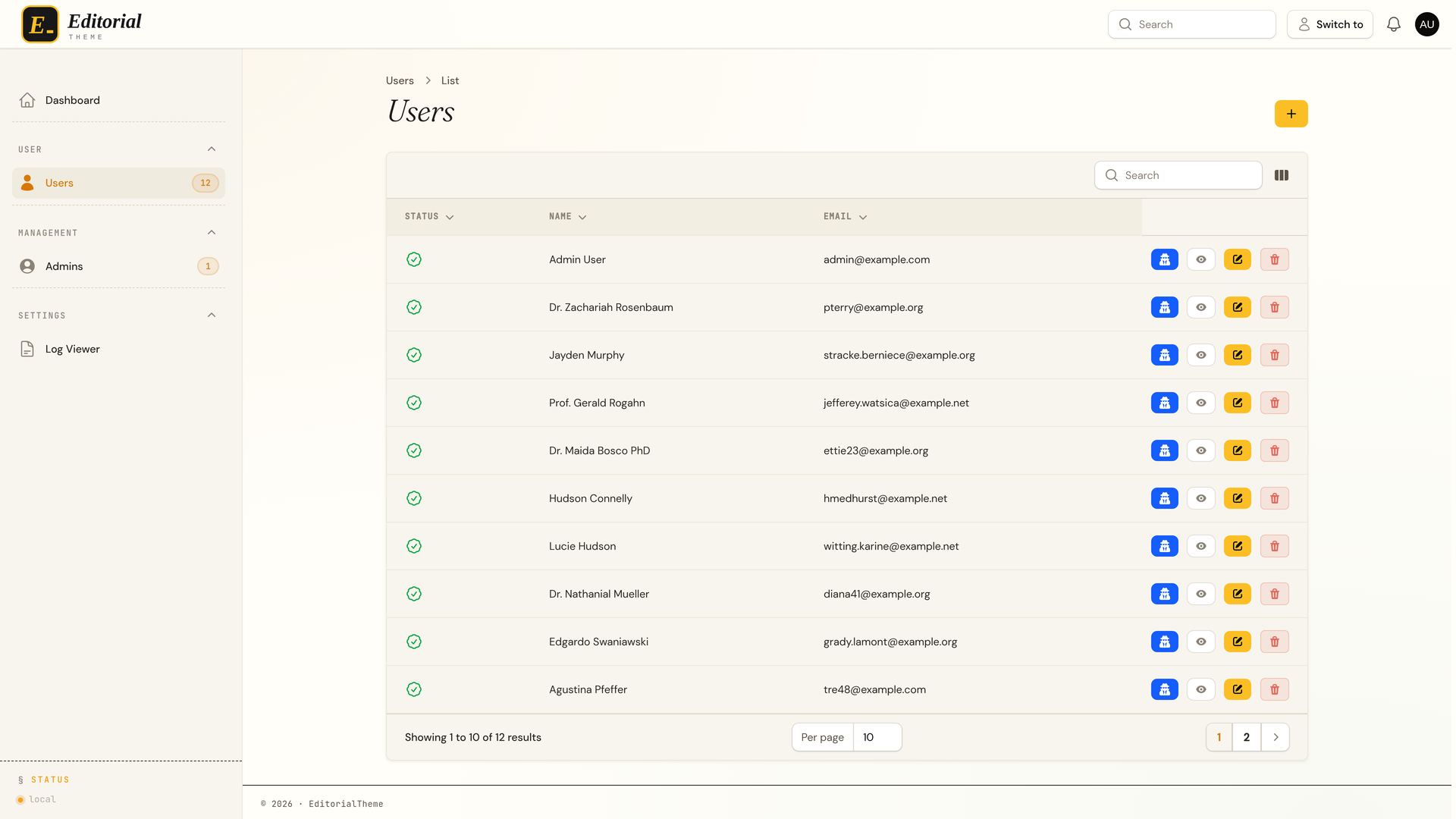Delete Admin User with trash icon
The width and height of the screenshot is (1456, 819).
pyautogui.click(x=1274, y=259)
